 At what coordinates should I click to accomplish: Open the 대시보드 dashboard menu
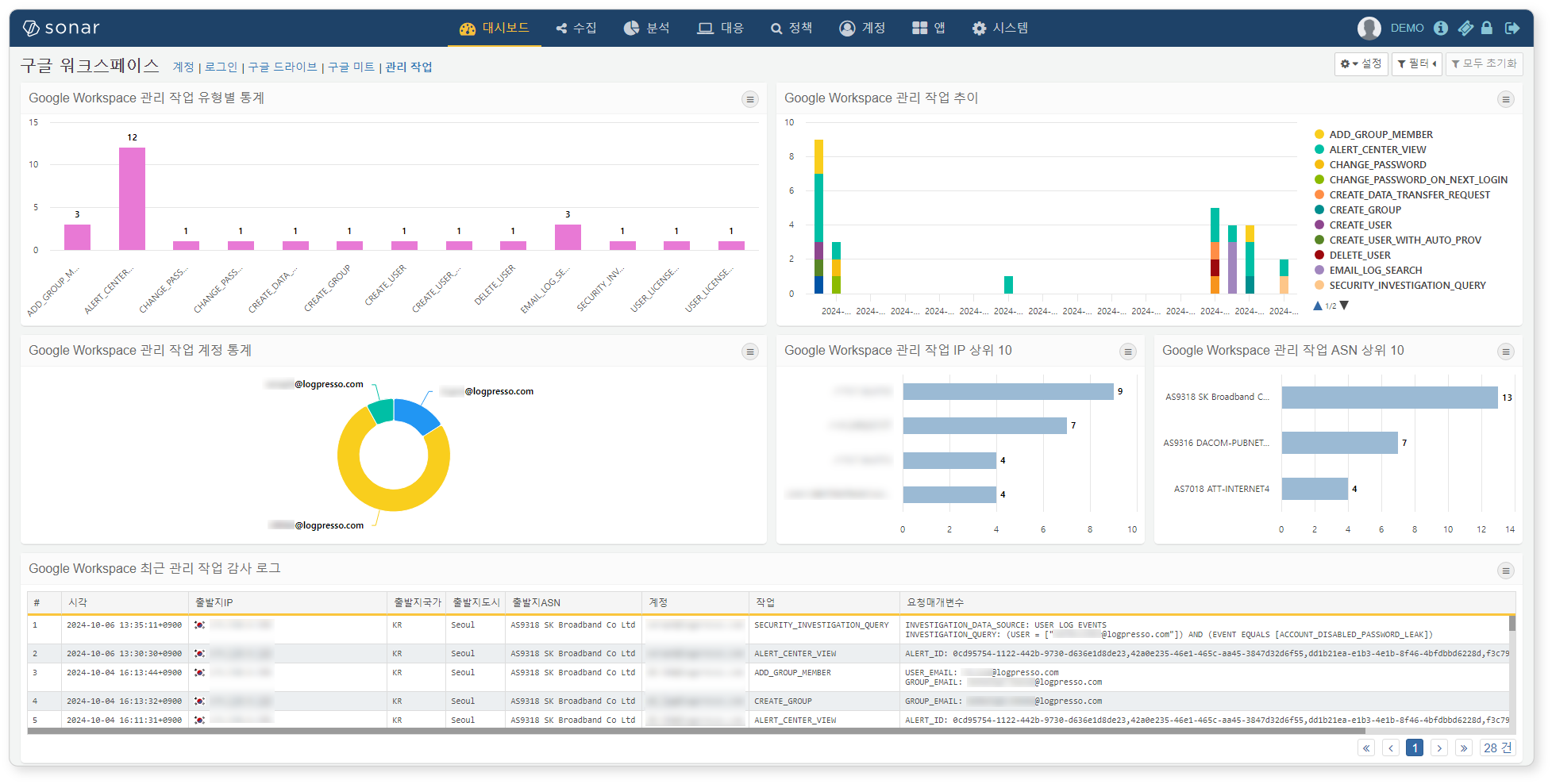point(494,28)
